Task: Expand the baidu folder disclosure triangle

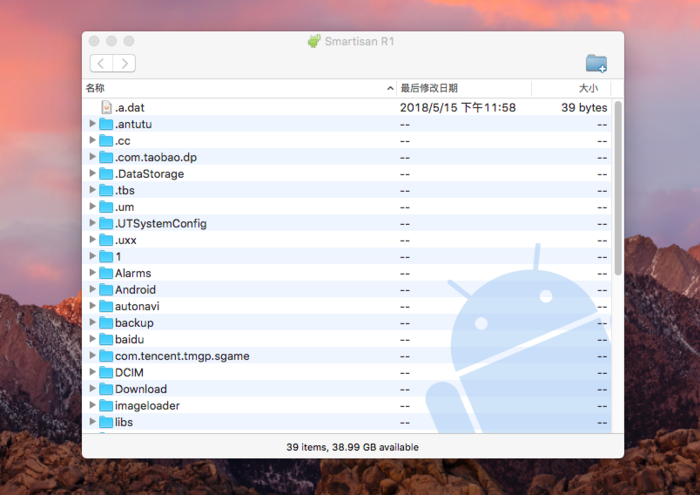Action: click(x=92, y=338)
